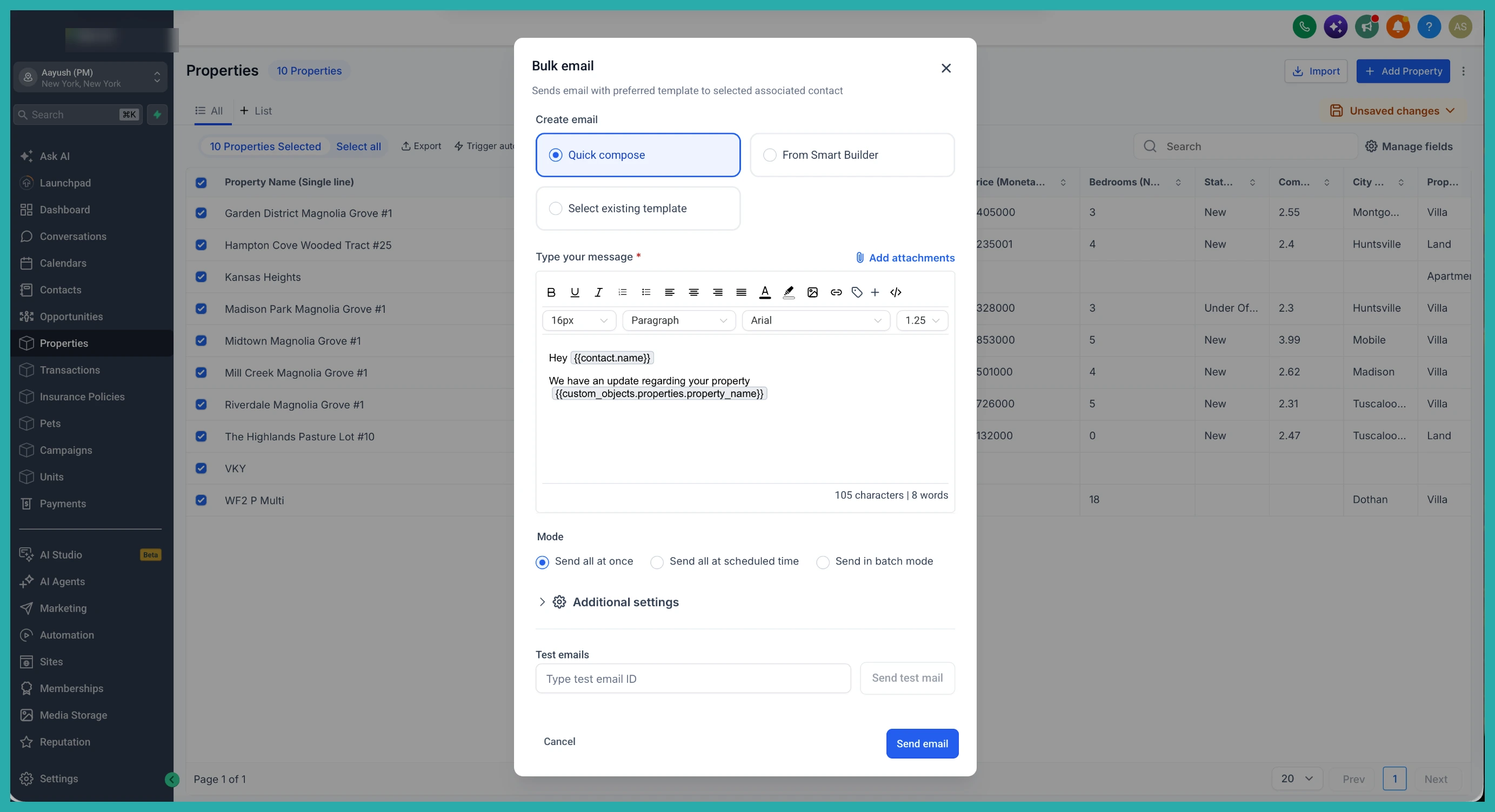Image resolution: width=1495 pixels, height=812 pixels.
Task: Switch to the All tab
Action: pos(209,111)
